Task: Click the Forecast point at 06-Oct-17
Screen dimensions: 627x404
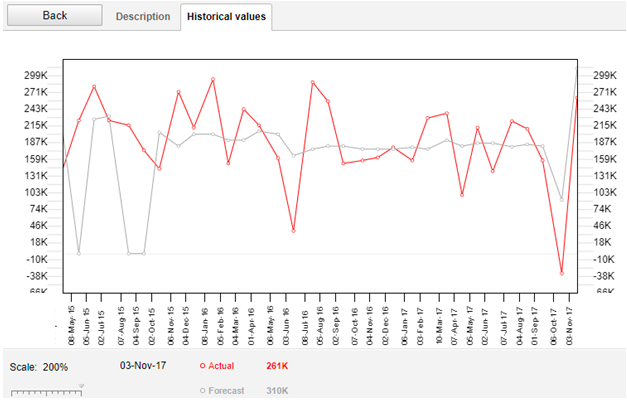Action: tap(562, 199)
